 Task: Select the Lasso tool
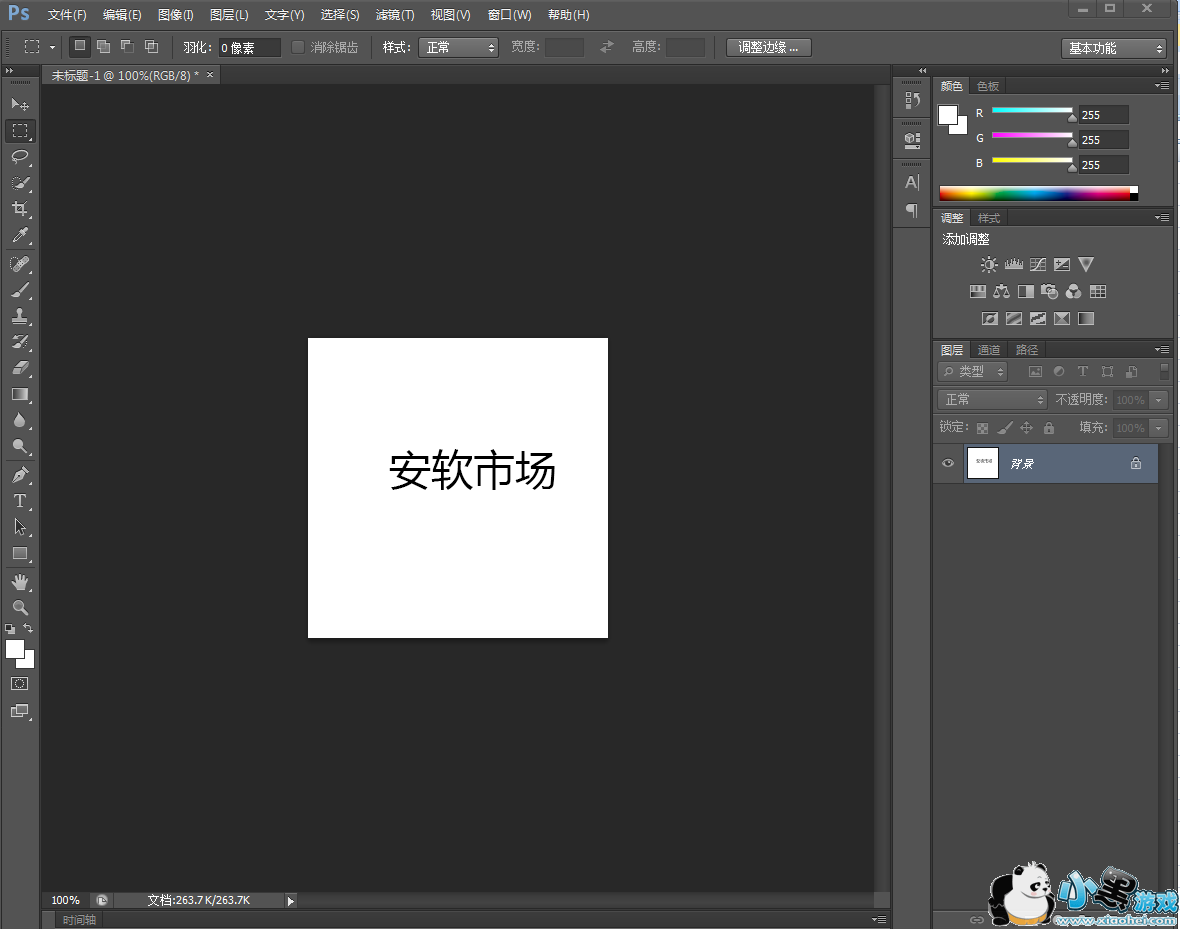click(x=20, y=157)
